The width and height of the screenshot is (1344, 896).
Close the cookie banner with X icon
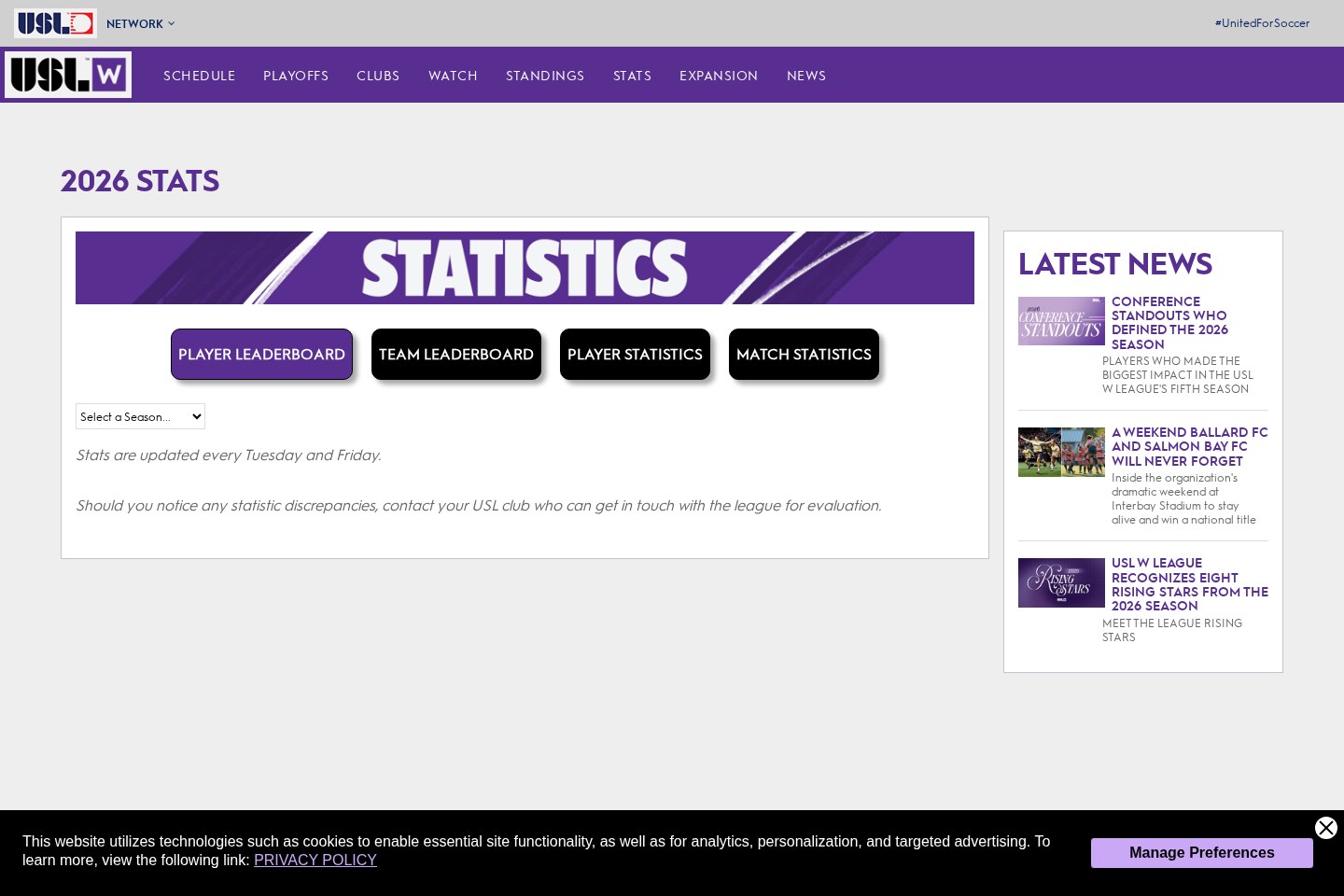[x=1325, y=828]
